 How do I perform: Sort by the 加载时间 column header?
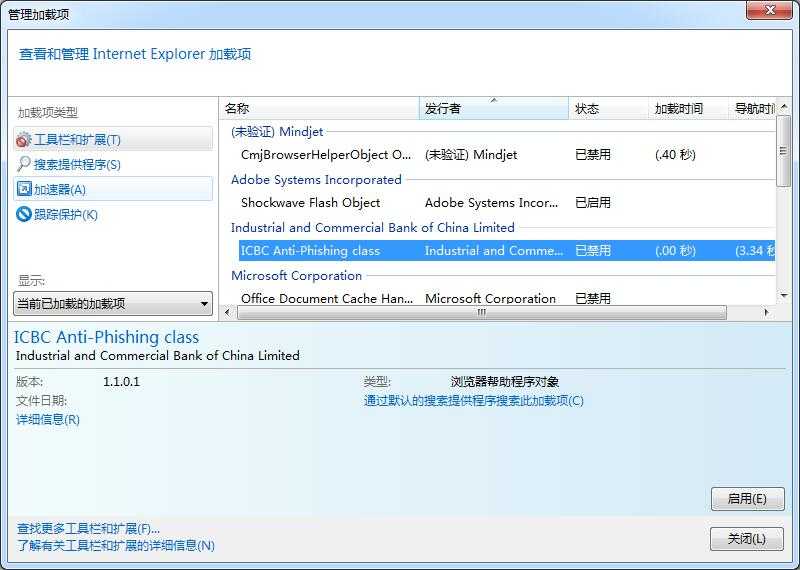[x=688, y=108]
